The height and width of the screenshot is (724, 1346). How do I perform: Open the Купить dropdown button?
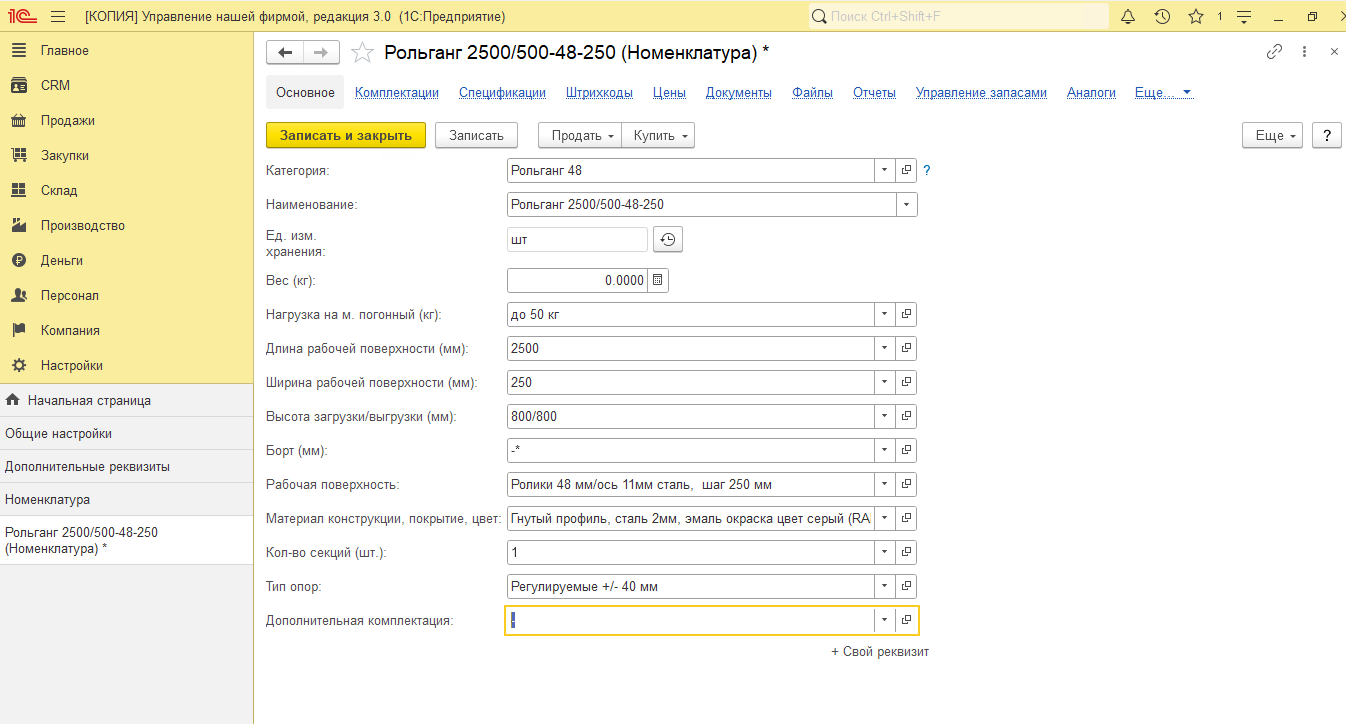pos(658,136)
